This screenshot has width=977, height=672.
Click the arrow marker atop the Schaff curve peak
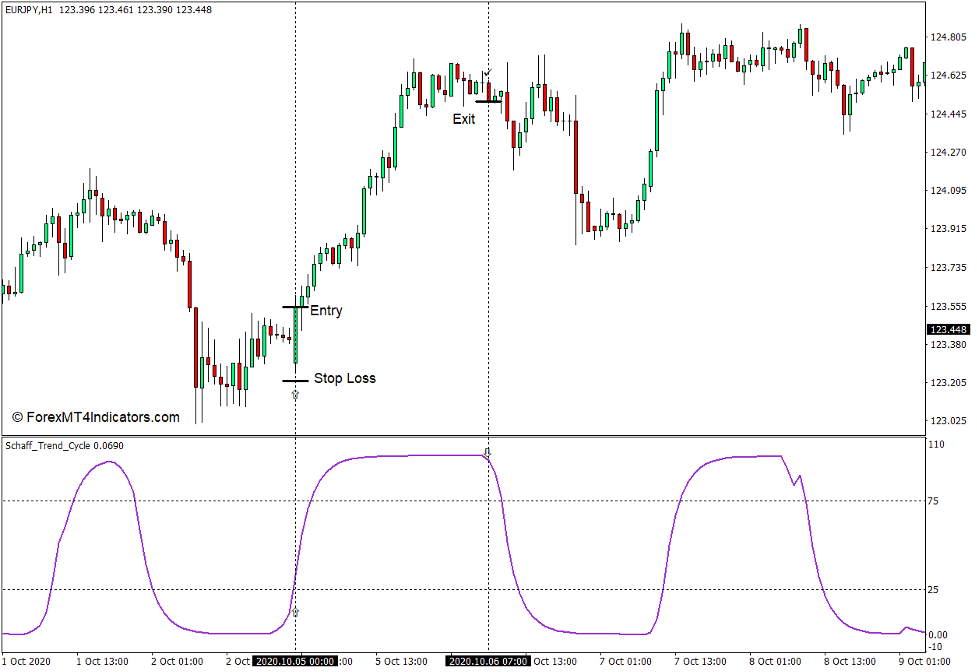[x=487, y=453]
